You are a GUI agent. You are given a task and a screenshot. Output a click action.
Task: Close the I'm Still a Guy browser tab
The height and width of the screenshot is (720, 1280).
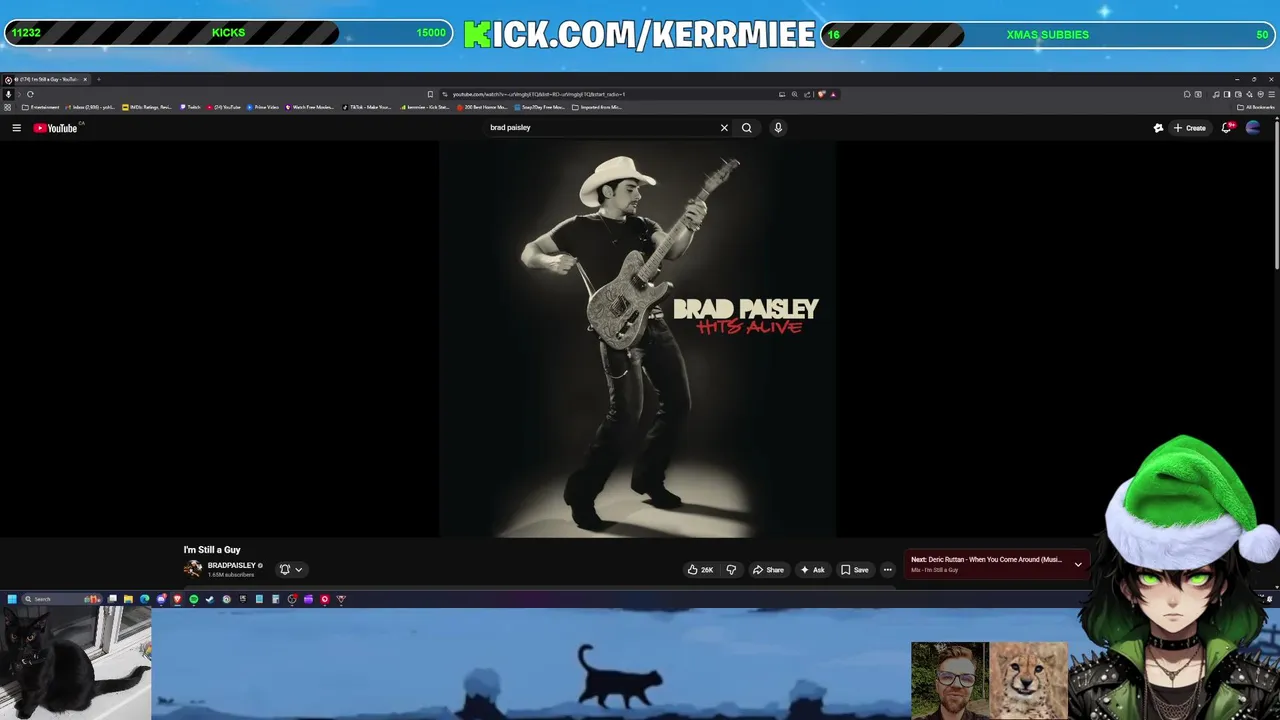tap(85, 79)
